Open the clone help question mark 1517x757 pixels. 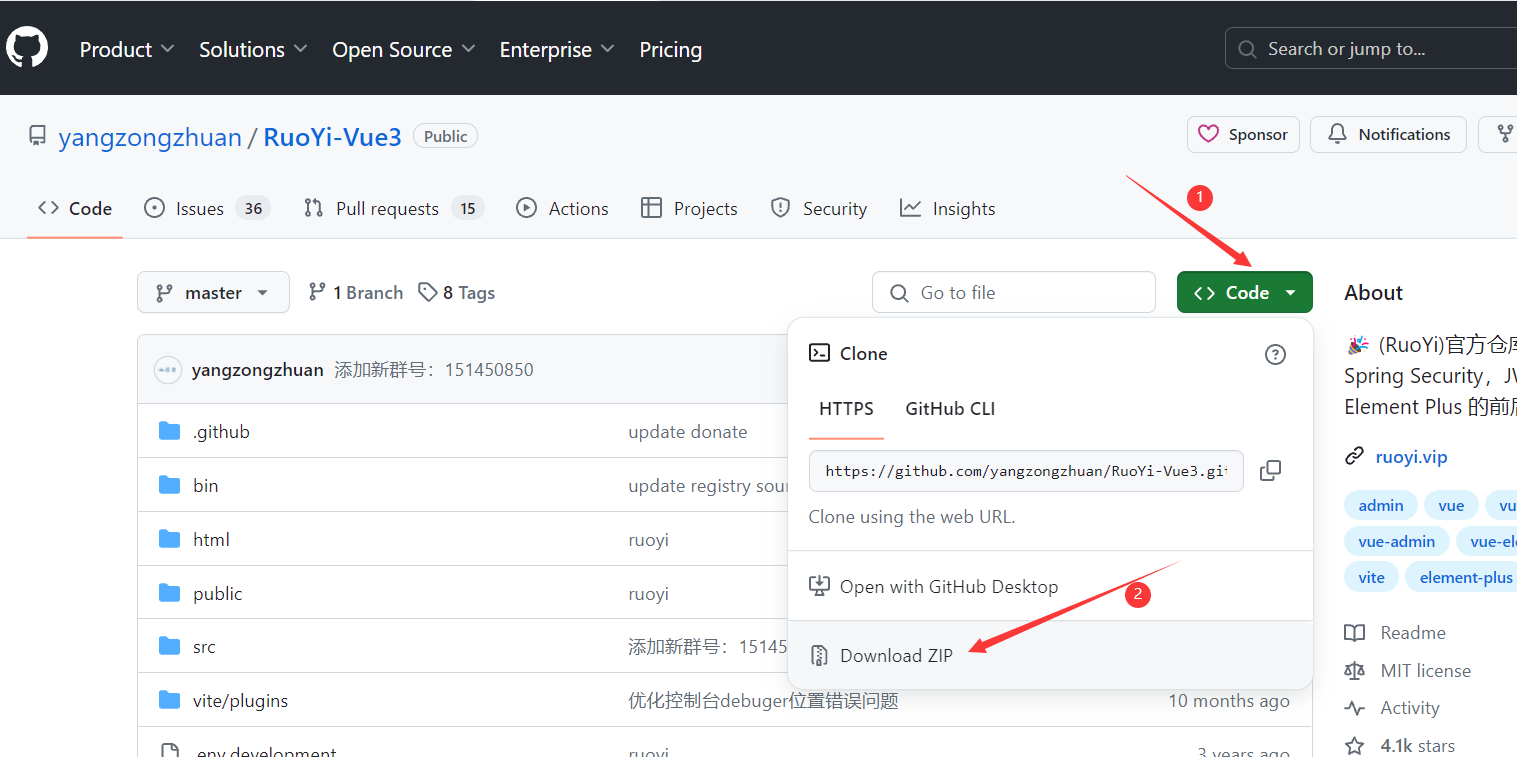[x=1275, y=353]
